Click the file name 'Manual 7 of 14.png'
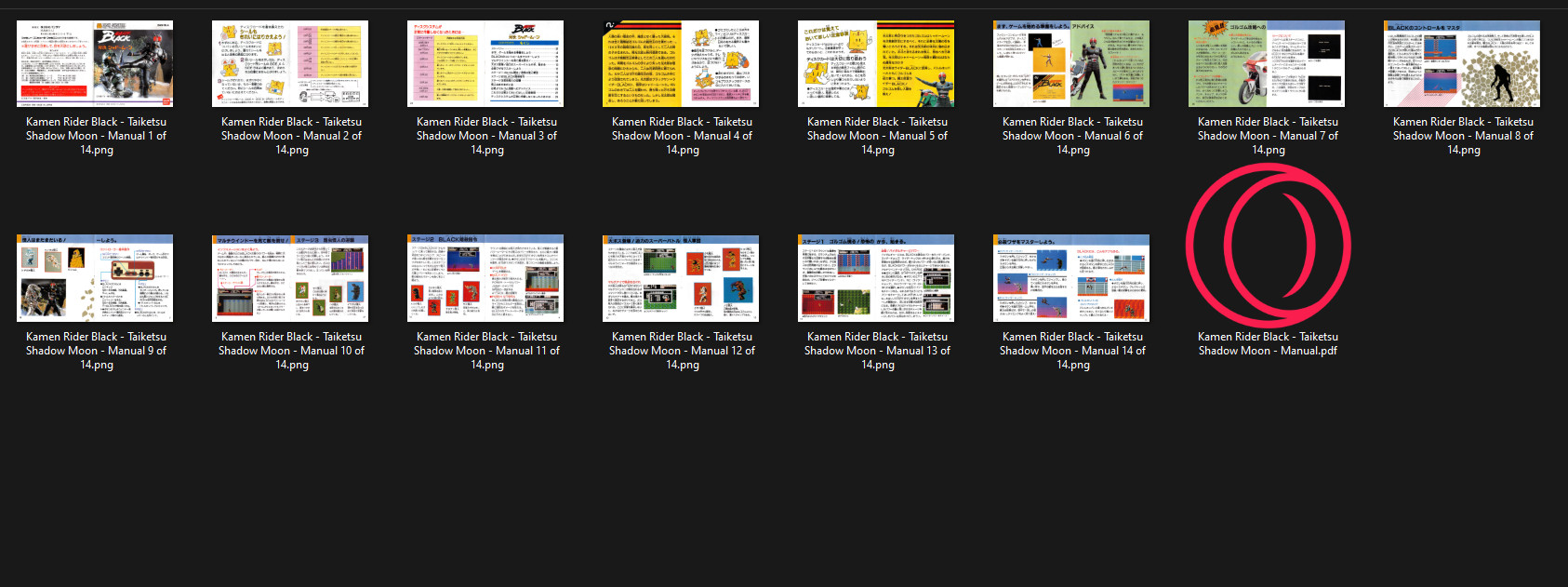This screenshot has width=1568, height=587. click(x=1268, y=136)
